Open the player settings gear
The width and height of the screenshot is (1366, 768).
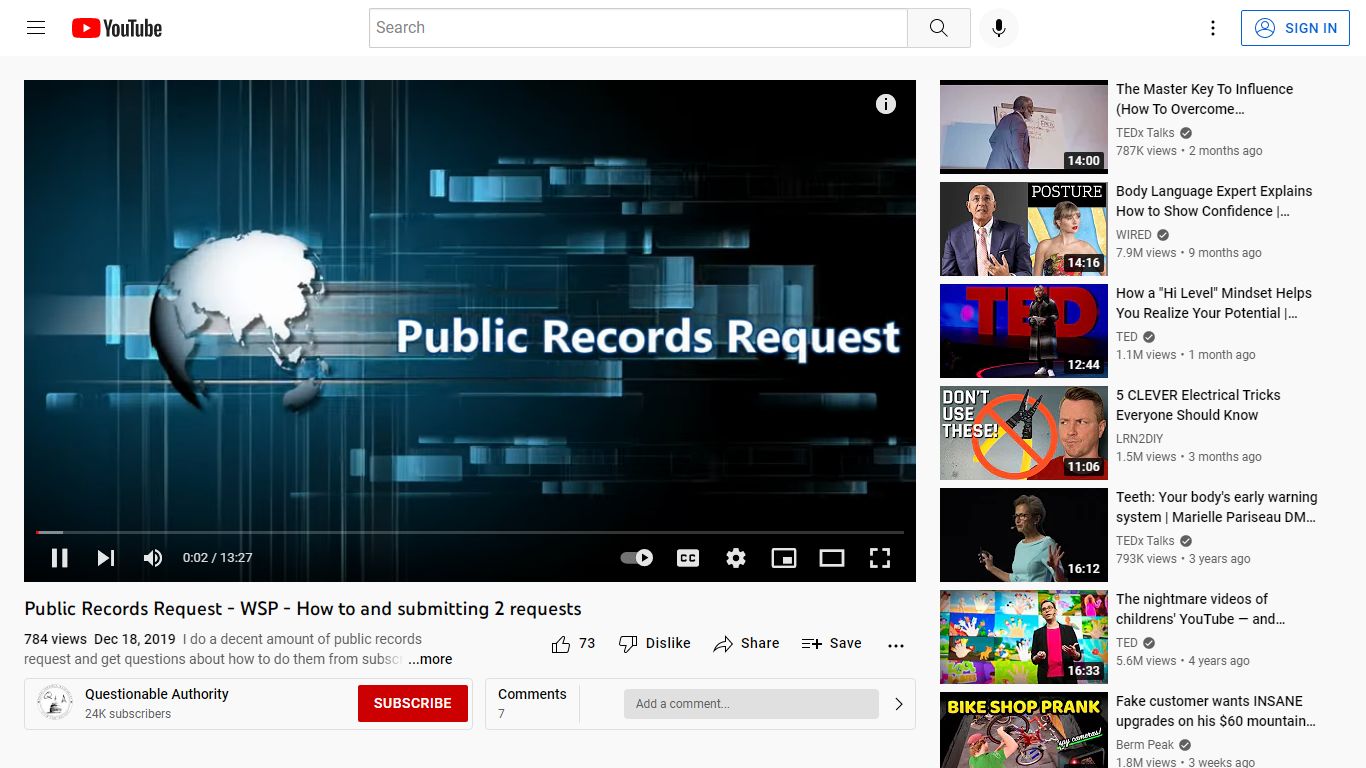click(x=736, y=558)
